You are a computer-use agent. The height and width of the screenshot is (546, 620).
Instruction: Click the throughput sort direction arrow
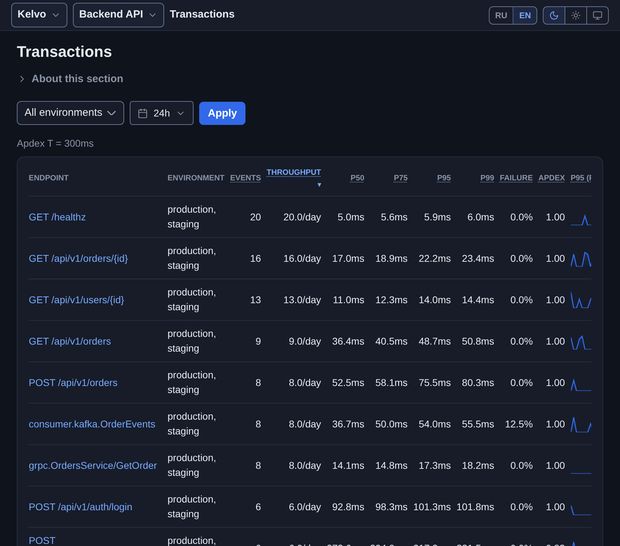pos(319,185)
